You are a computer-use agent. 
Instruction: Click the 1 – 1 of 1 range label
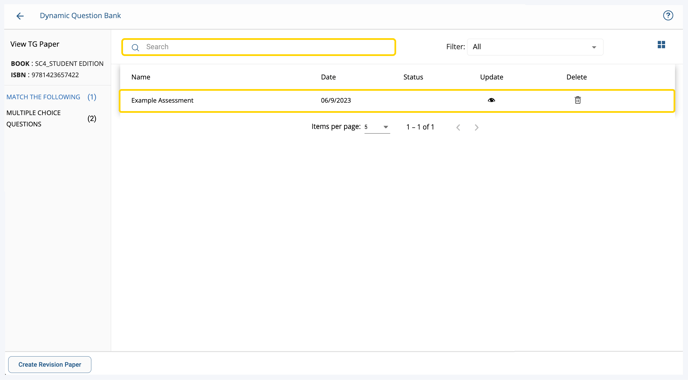420,127
